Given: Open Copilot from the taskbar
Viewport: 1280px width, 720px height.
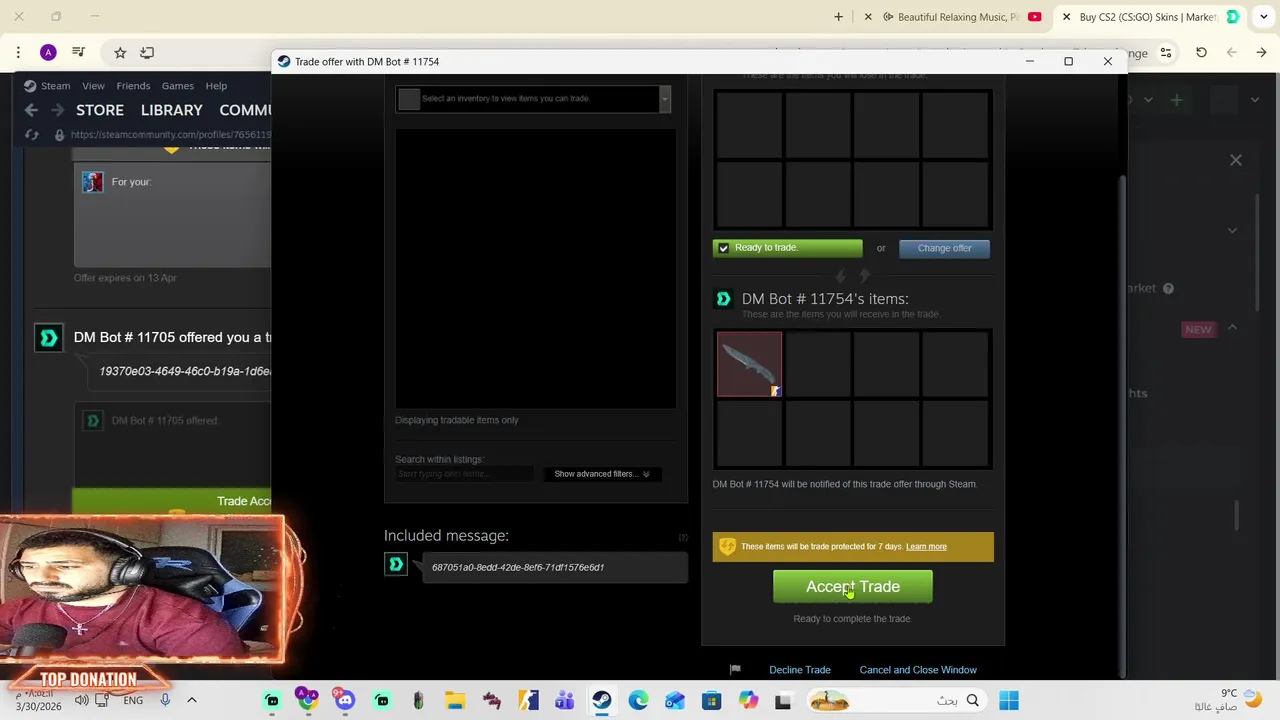Looking at the screenshot, I should (748, 700).
